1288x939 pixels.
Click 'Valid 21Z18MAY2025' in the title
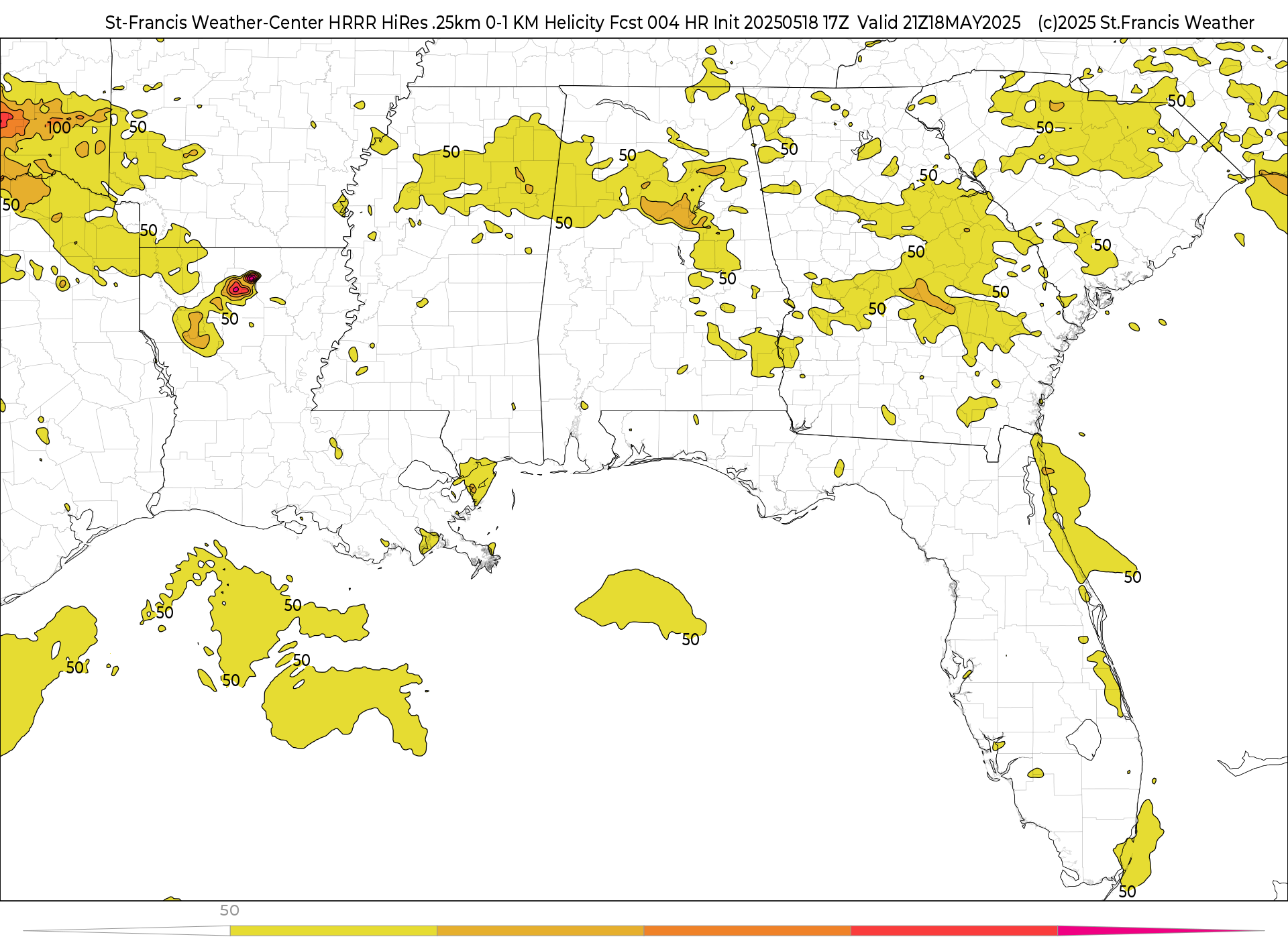point(938,22)
